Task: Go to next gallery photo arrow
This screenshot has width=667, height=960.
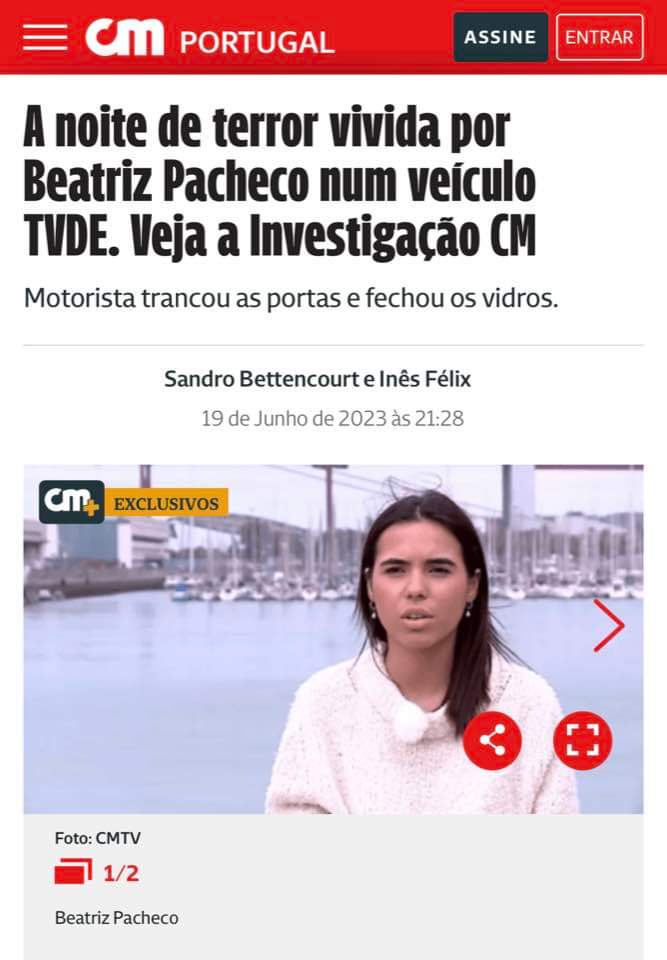Action: [609, 625]
